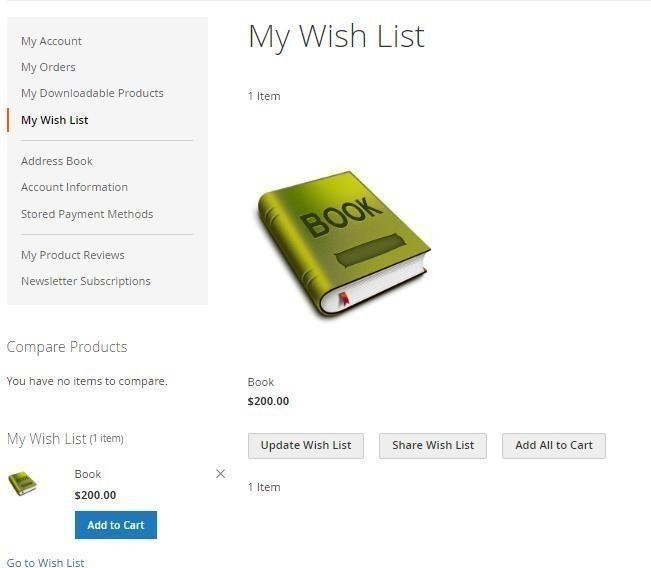Click the small Book thumbnail in sidebar

[x=23, y=483]
